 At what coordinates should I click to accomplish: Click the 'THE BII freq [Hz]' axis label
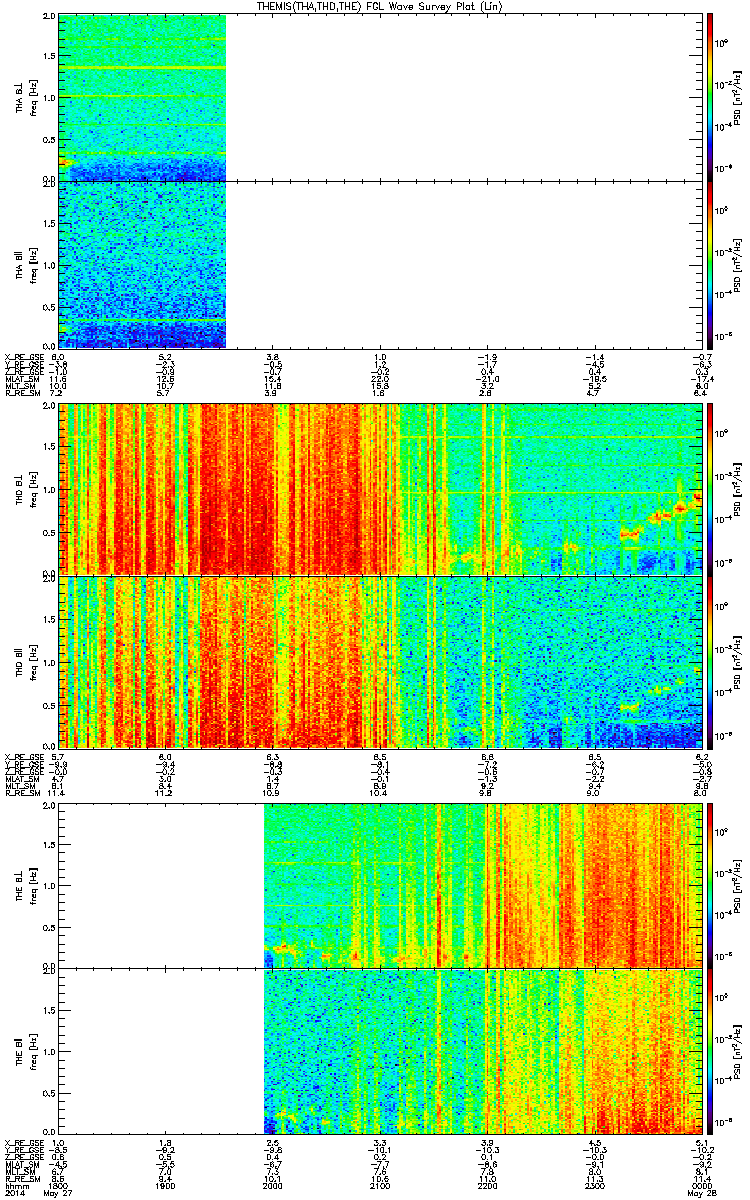[x=26, y=1050]
